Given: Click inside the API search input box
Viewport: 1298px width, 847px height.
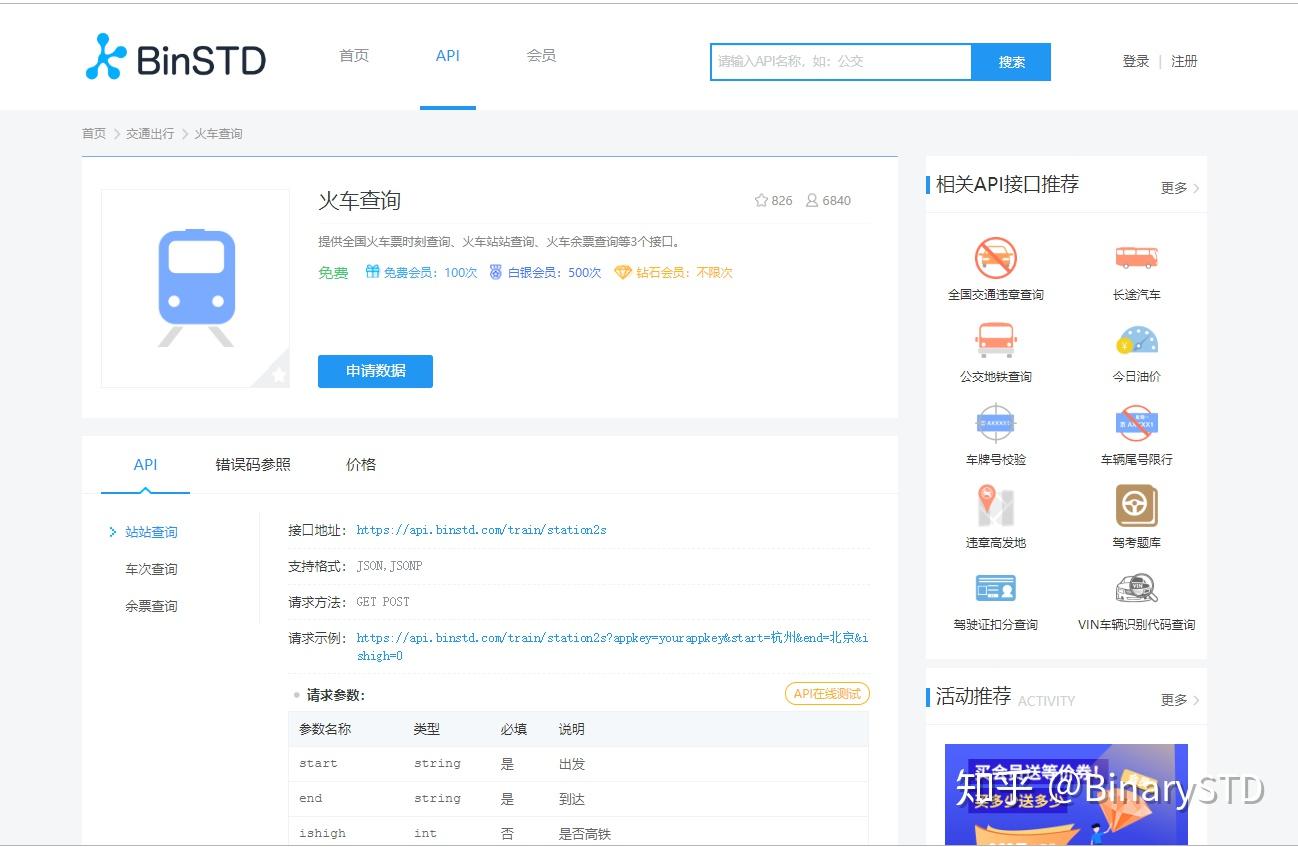Looking at the screenshot, I should 840,61.
